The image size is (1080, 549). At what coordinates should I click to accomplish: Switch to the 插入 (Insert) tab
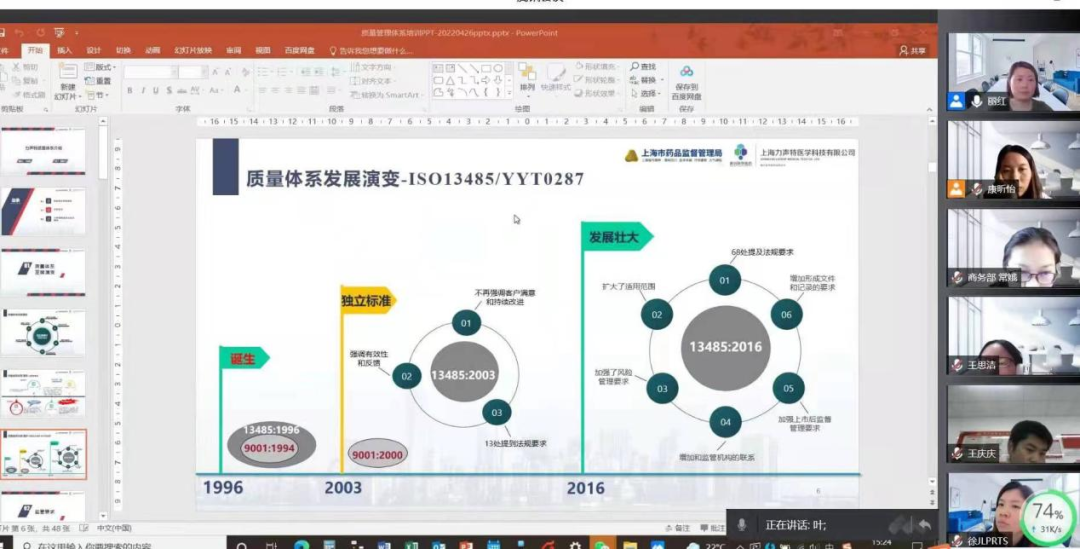click(x=64, y=50)
